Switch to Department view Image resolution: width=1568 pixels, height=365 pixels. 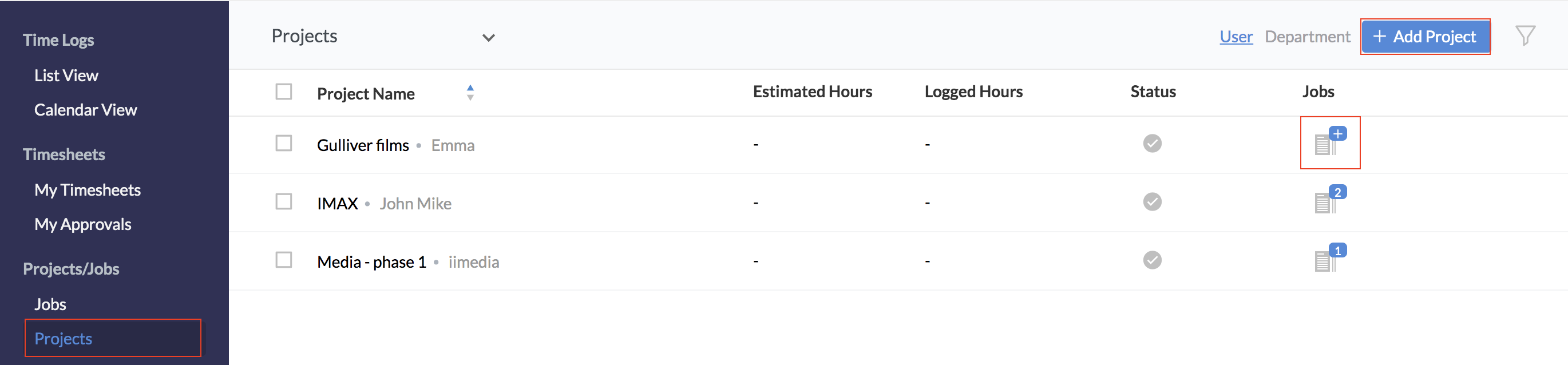1307,37
